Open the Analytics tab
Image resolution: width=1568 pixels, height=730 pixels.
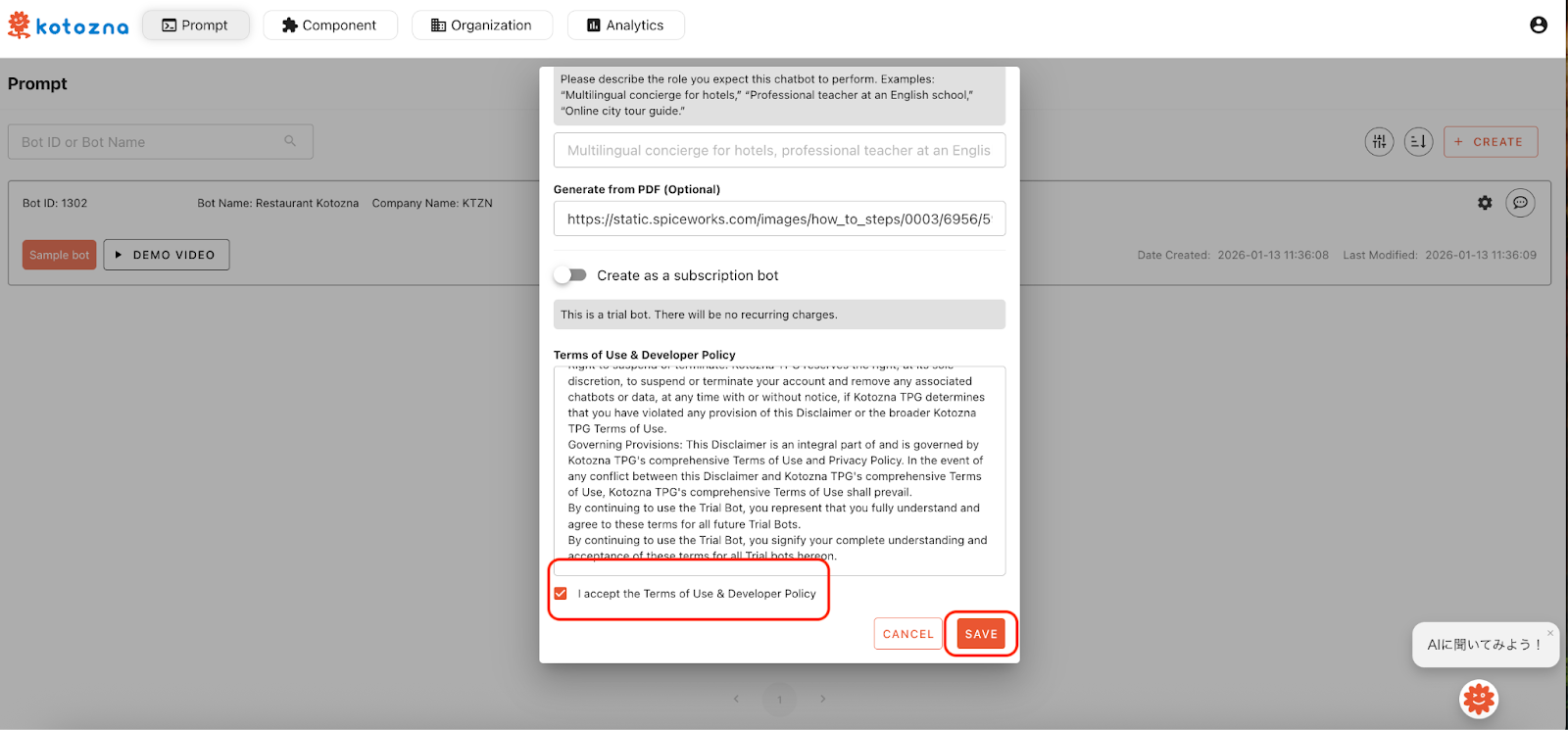[x=626, y=25]
